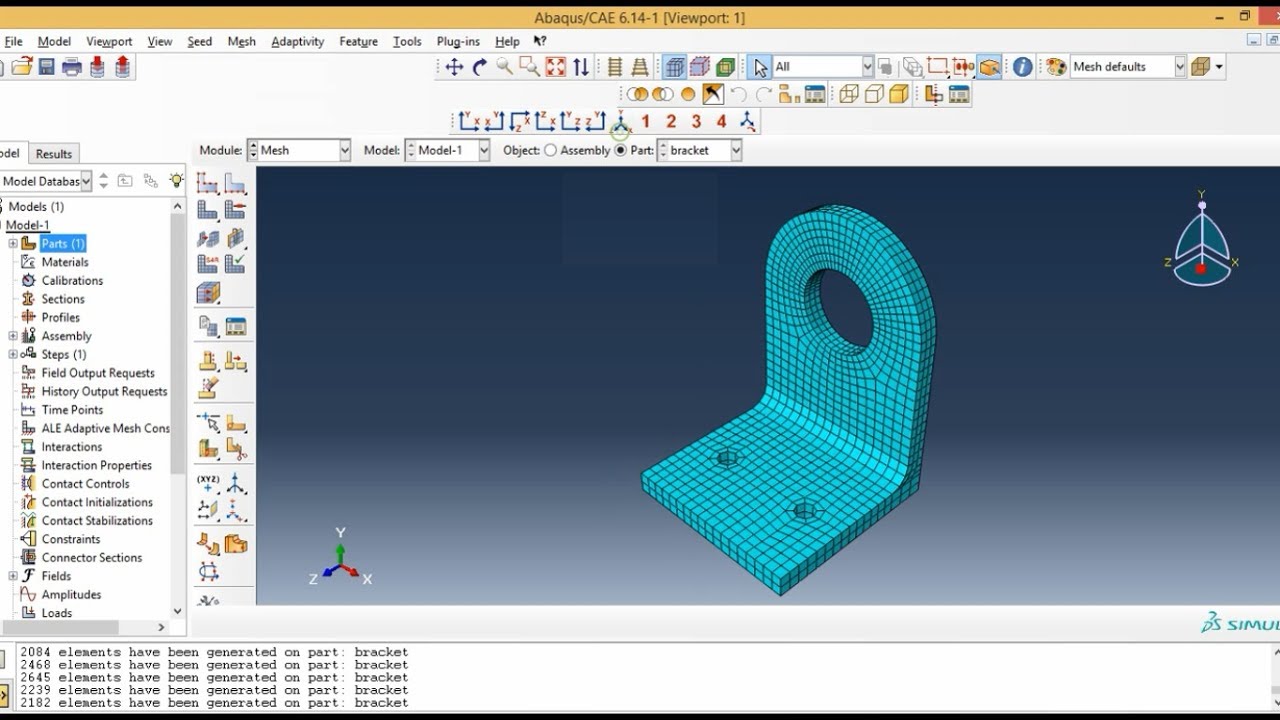Enable Shaded render style

pyautogui.click(x=899, y=95)
